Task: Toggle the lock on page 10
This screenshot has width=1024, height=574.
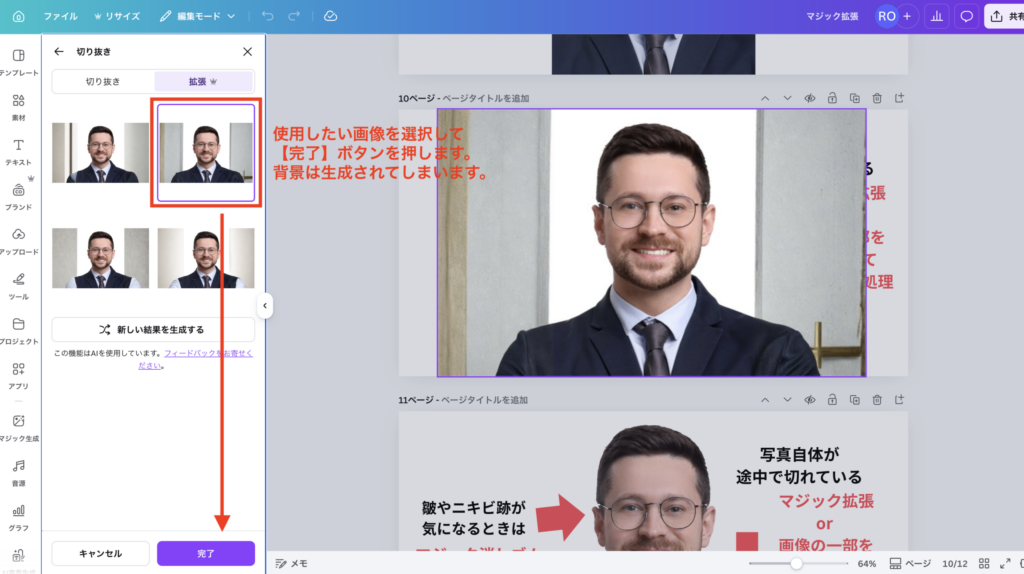Action: [832, 98]
